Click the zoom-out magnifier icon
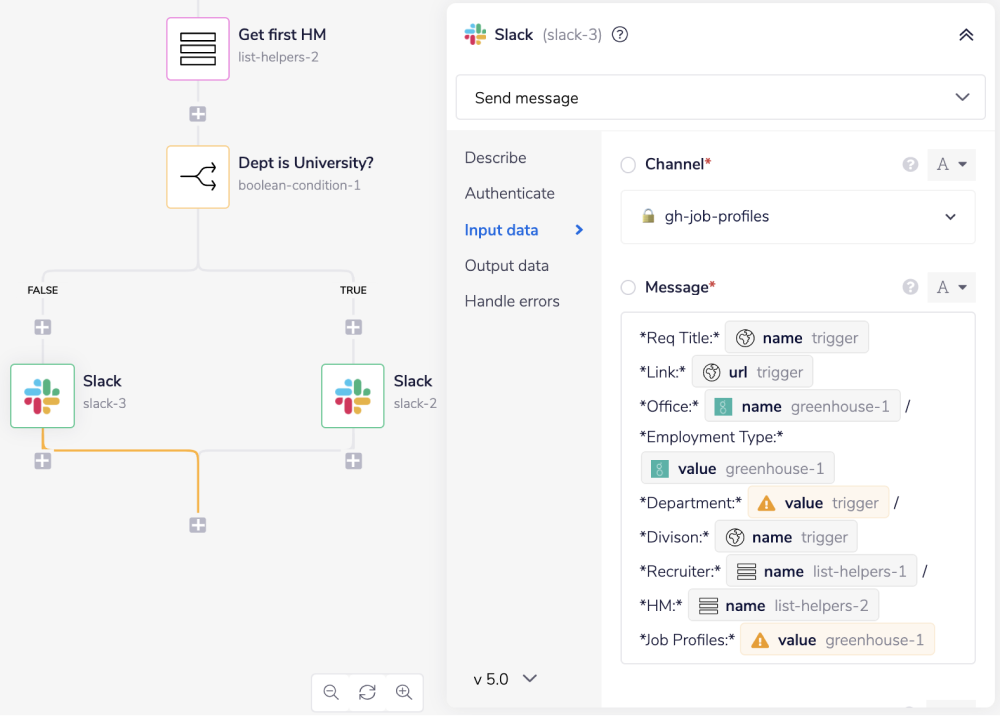Viewport: 1000px width, 716px height. click(x=330, y=692)
